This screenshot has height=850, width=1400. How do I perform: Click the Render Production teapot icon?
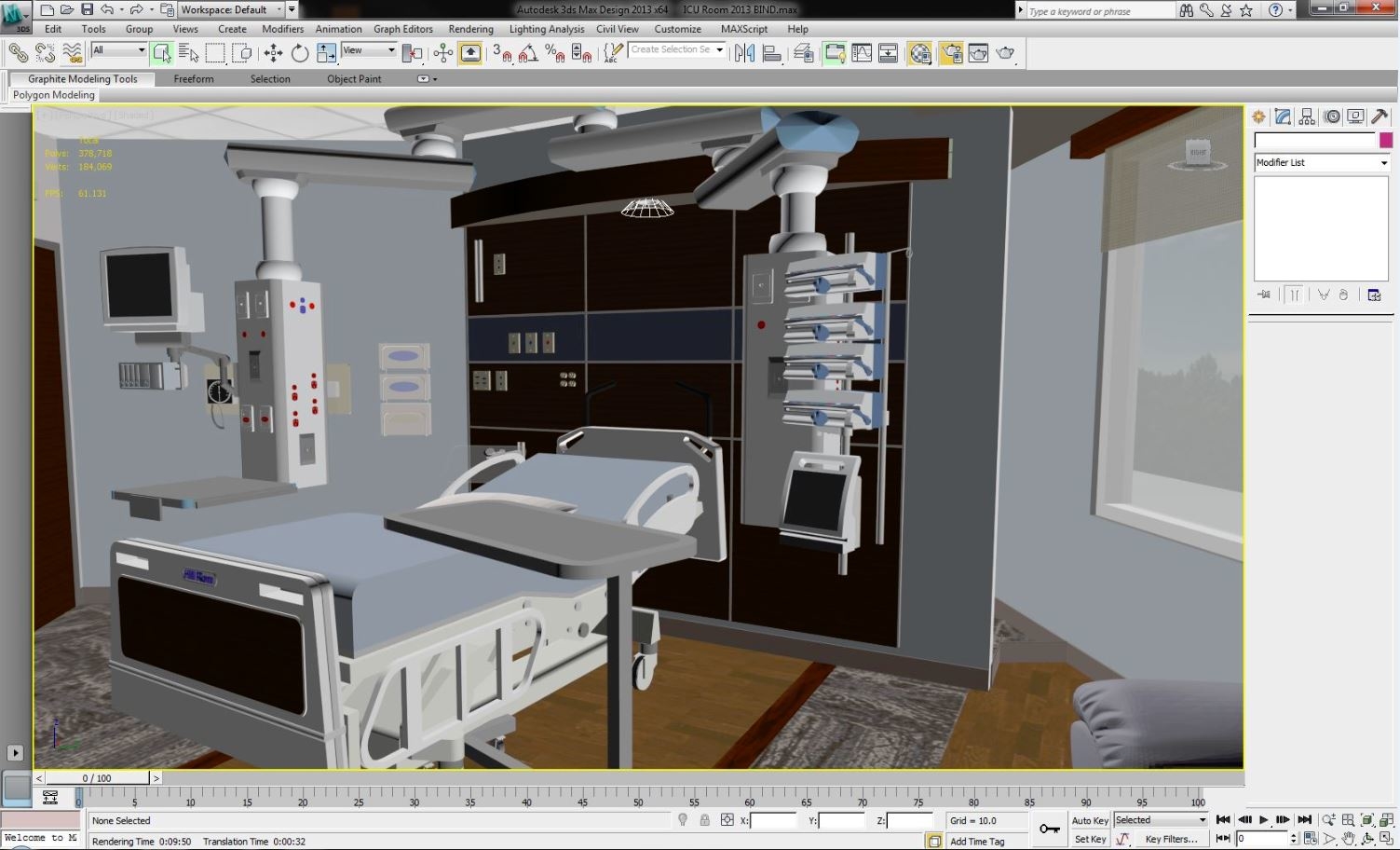1005,53
